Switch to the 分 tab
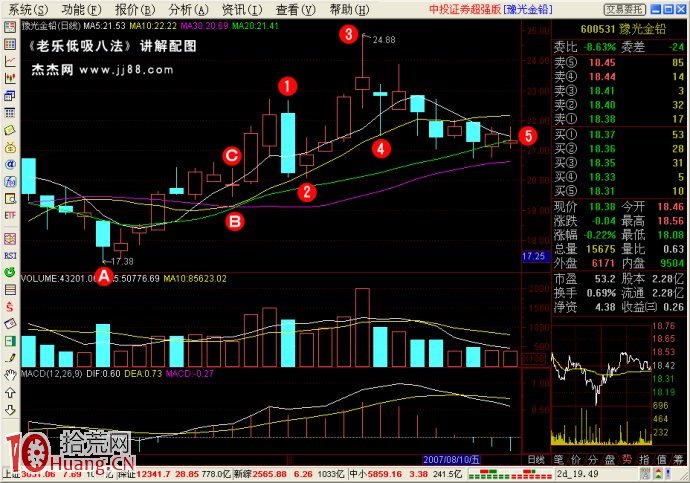Image resolution: width=690 pixels, height=483 pixels. [593, 460]
